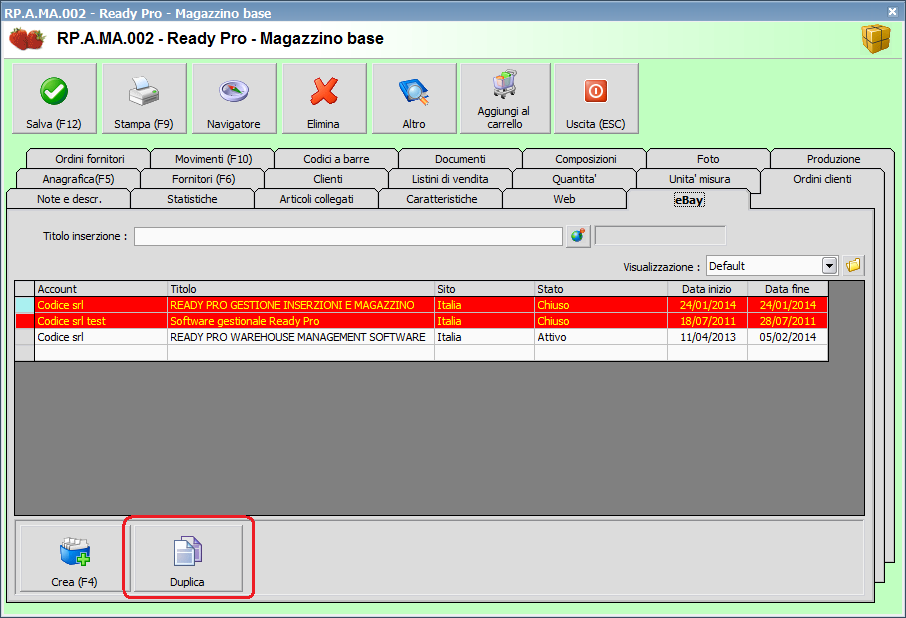Open the Foto tab

[x=708, y=159]
